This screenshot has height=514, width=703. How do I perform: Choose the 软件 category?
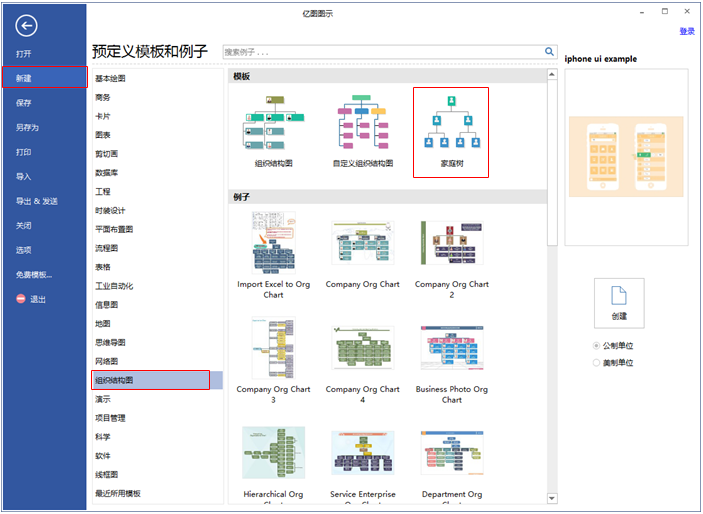(103, 455)
